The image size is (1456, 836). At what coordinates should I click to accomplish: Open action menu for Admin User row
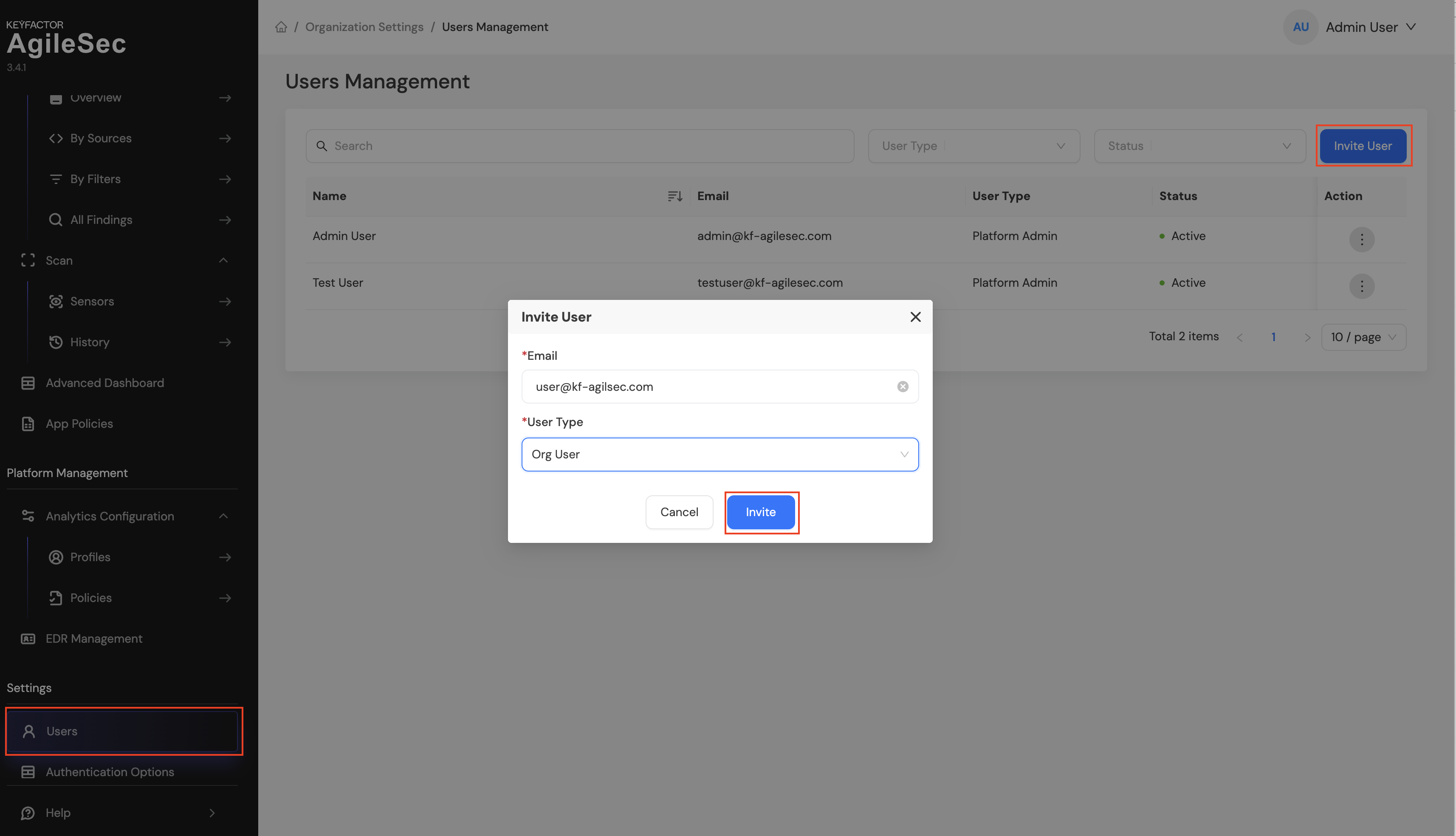1361,239
